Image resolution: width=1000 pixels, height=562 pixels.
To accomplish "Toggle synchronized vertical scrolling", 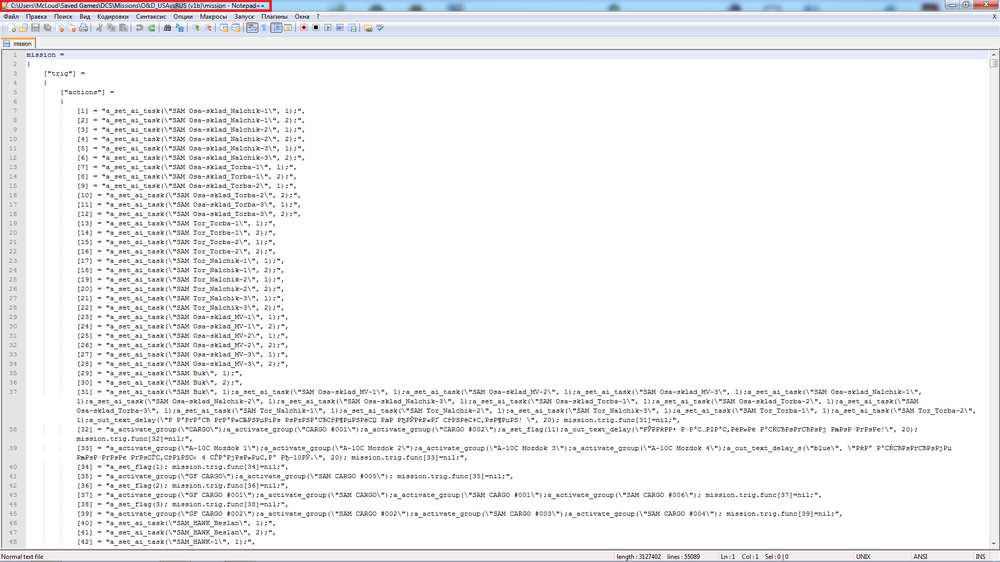I will pos(224,28).
